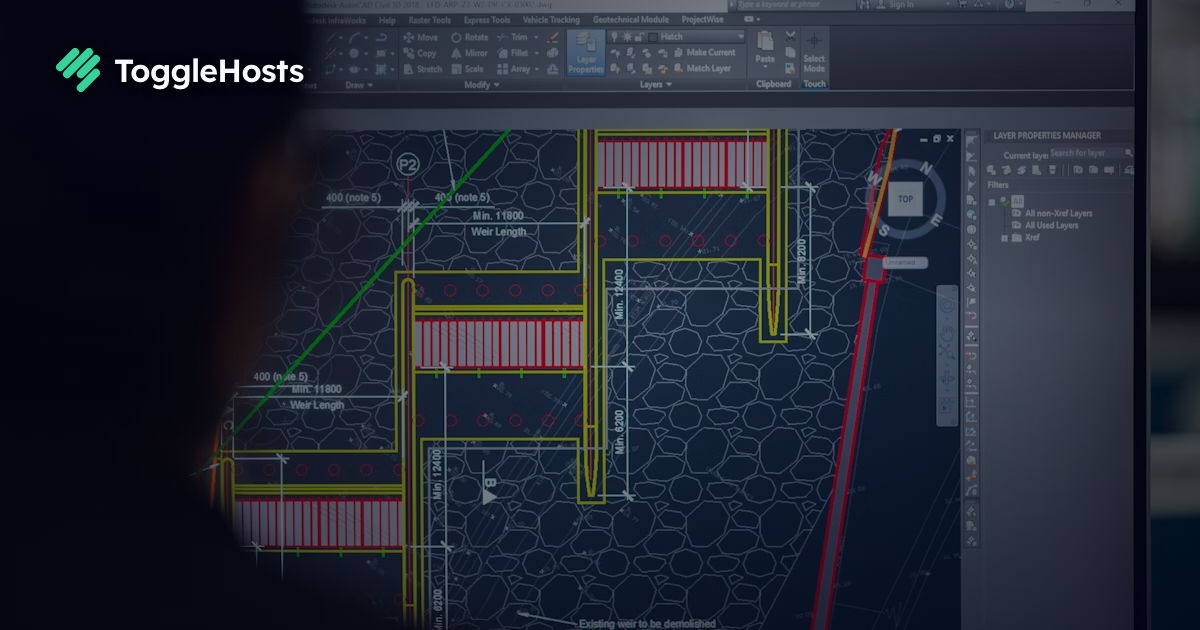
Task: Click the Make Current layer button
Action: pyautogui.click(x=703, y=52)
